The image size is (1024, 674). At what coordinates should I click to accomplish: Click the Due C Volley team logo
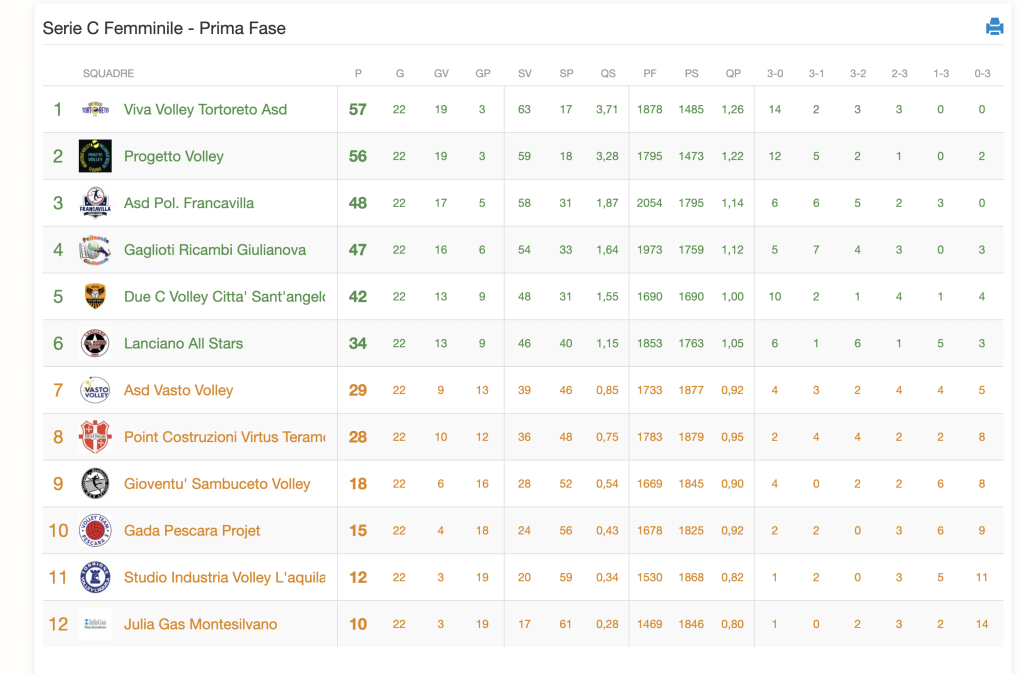tap(95, 296)
